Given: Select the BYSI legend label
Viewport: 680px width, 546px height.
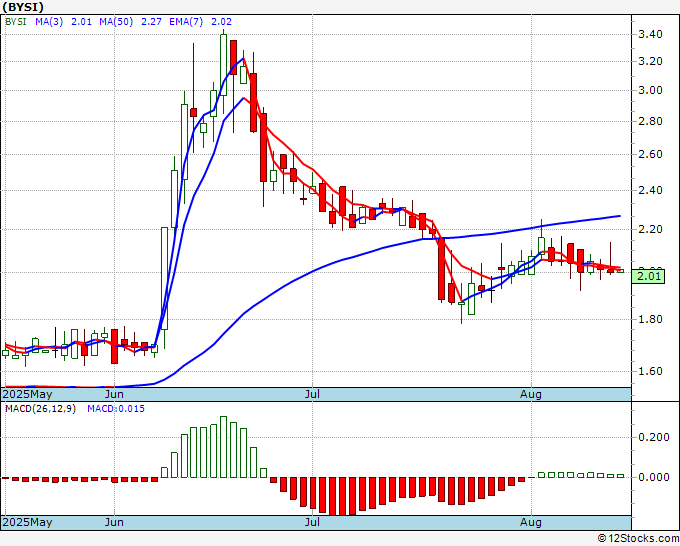Looking at the screenshot, I should [x=16, y=22].
